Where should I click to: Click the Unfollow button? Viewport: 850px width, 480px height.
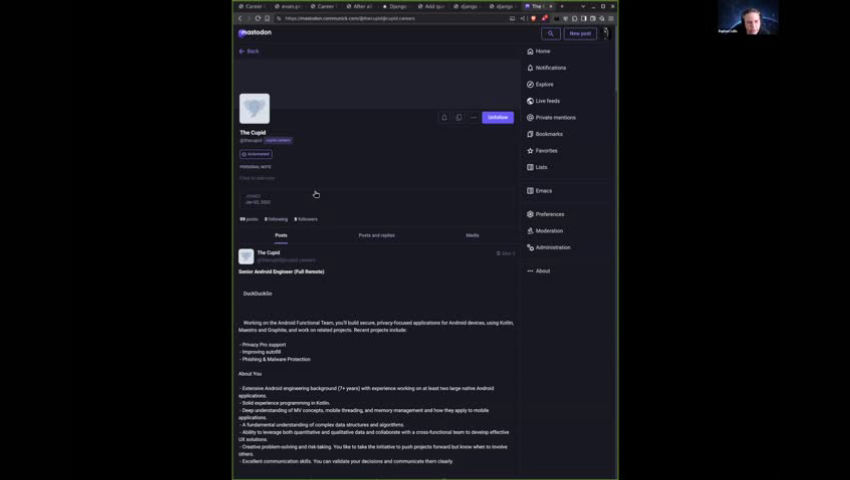pyautogui.click(x=498, y=118)
